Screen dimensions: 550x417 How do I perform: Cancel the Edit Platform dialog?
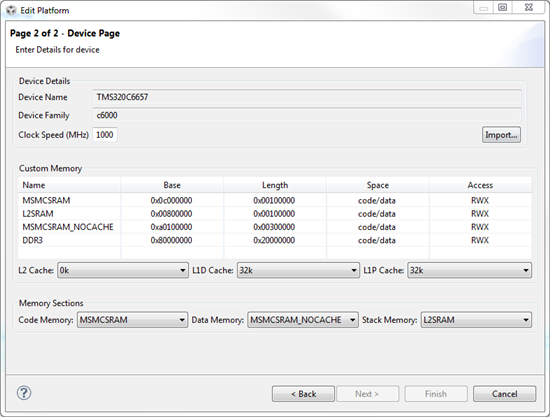pos(504,394)
